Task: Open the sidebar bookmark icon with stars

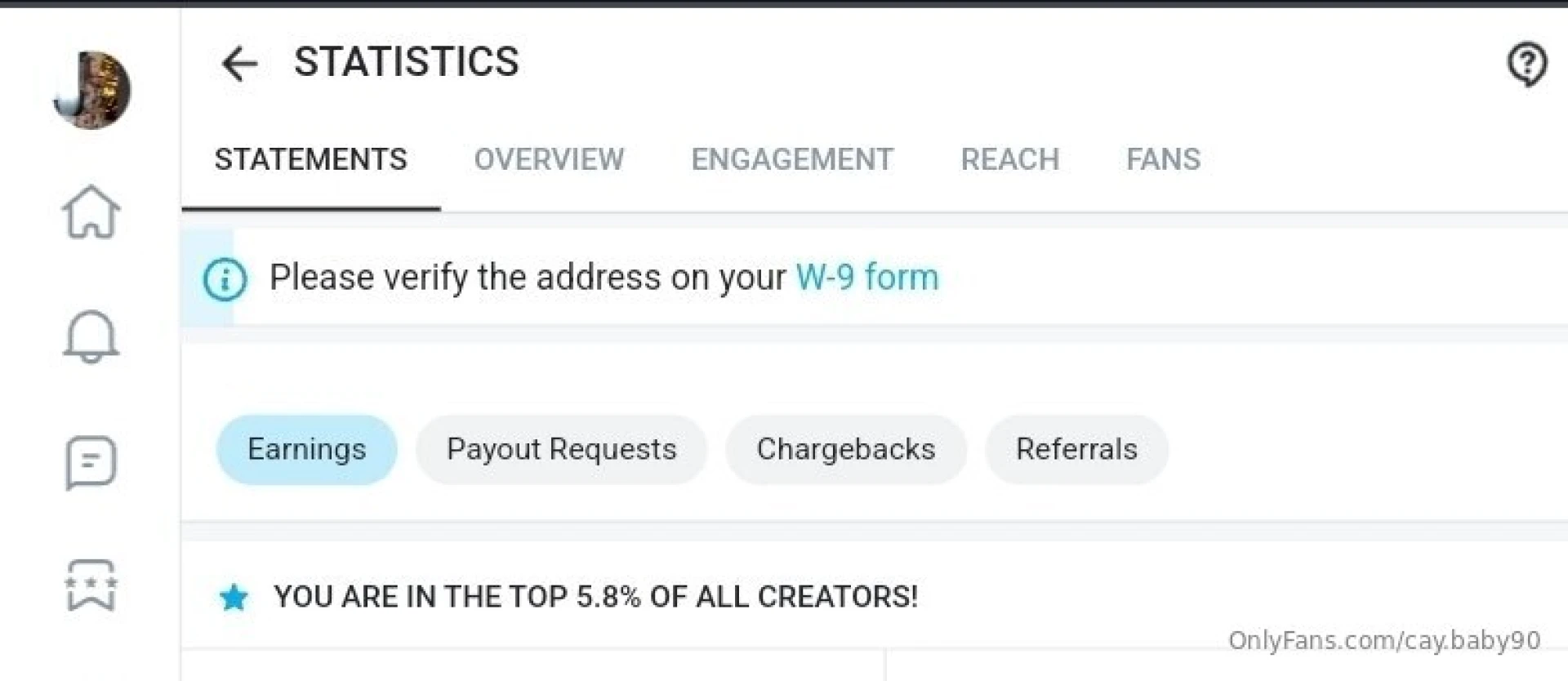Action: [x=91, y=585]
